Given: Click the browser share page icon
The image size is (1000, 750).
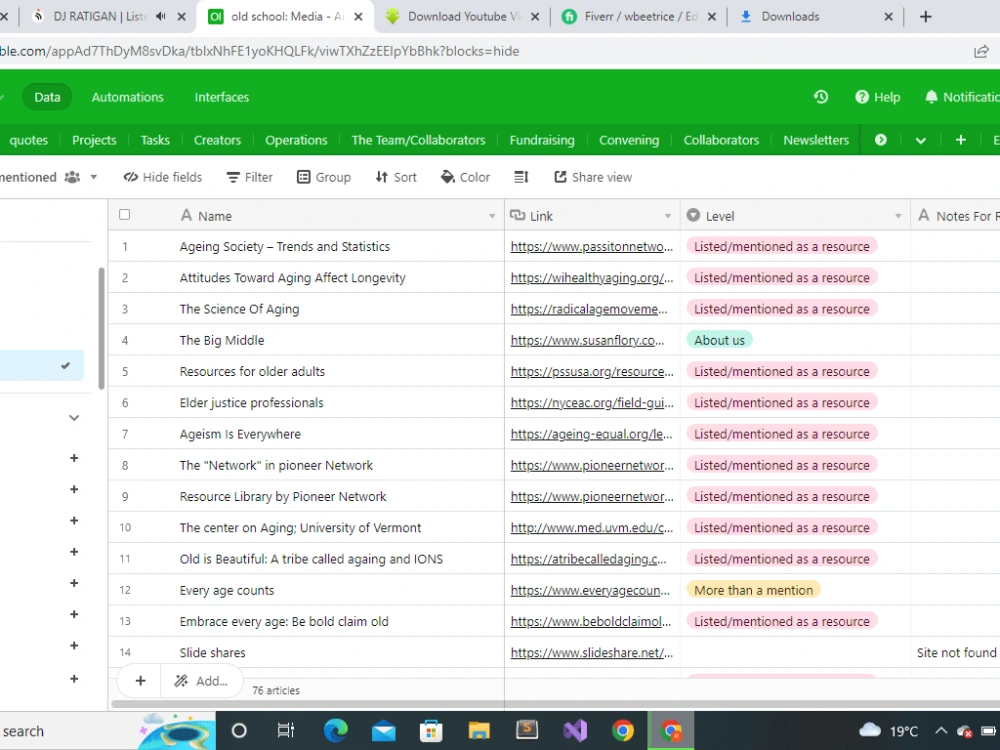Looking at the screenshot, I should pos(981,52).
